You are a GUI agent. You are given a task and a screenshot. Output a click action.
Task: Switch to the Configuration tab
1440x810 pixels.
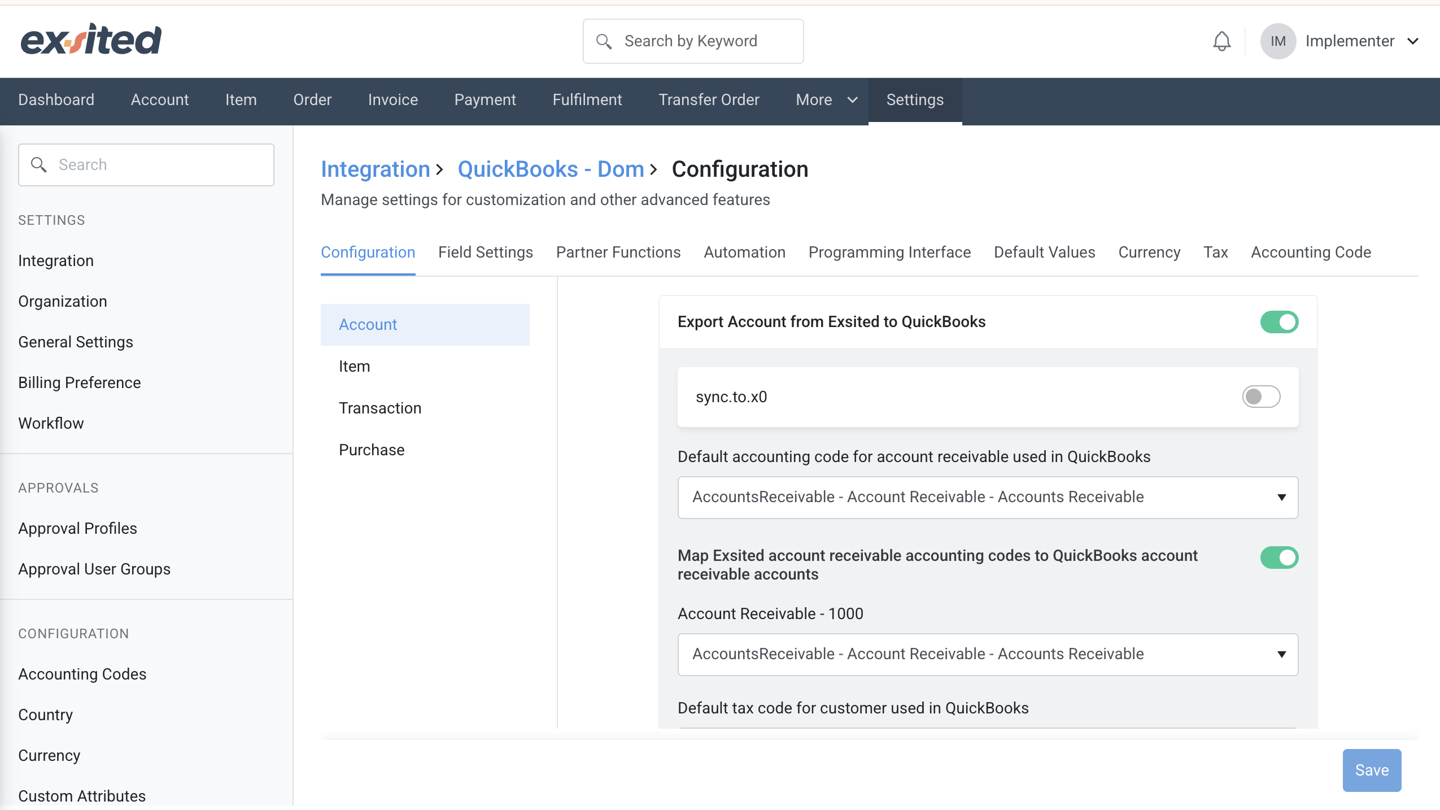(368, 252)
